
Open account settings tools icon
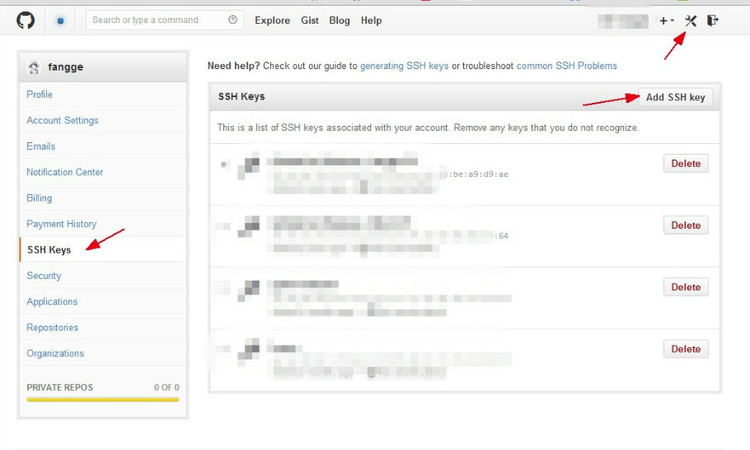[x=691, y=20]
